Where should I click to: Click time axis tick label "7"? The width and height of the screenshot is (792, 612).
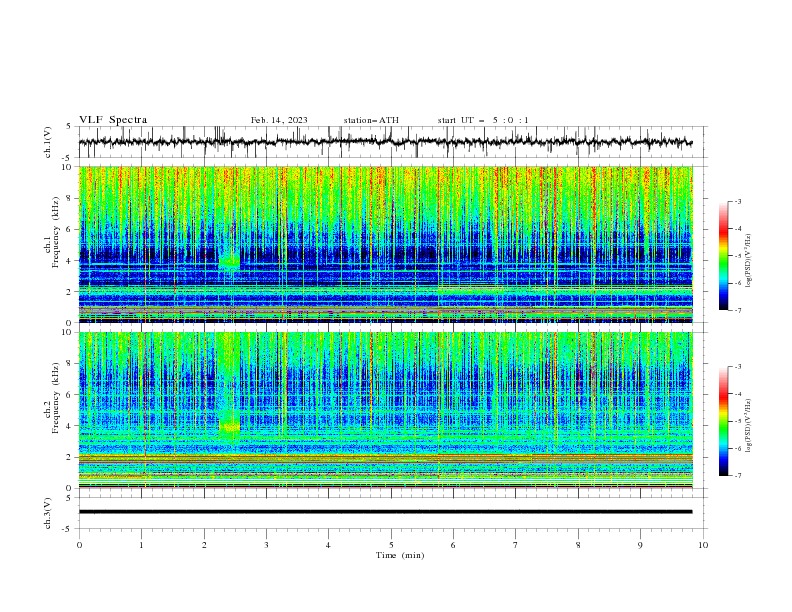[515, 545]
